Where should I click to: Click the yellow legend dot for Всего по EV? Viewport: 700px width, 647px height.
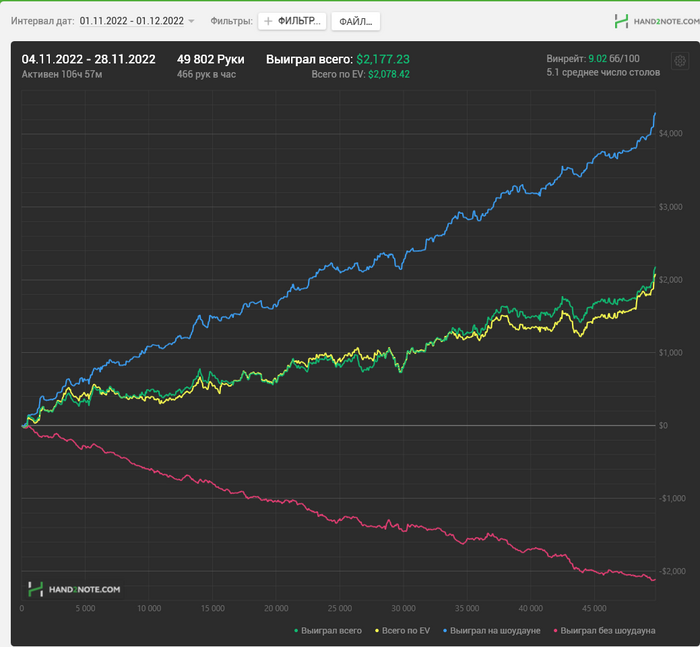377,631
